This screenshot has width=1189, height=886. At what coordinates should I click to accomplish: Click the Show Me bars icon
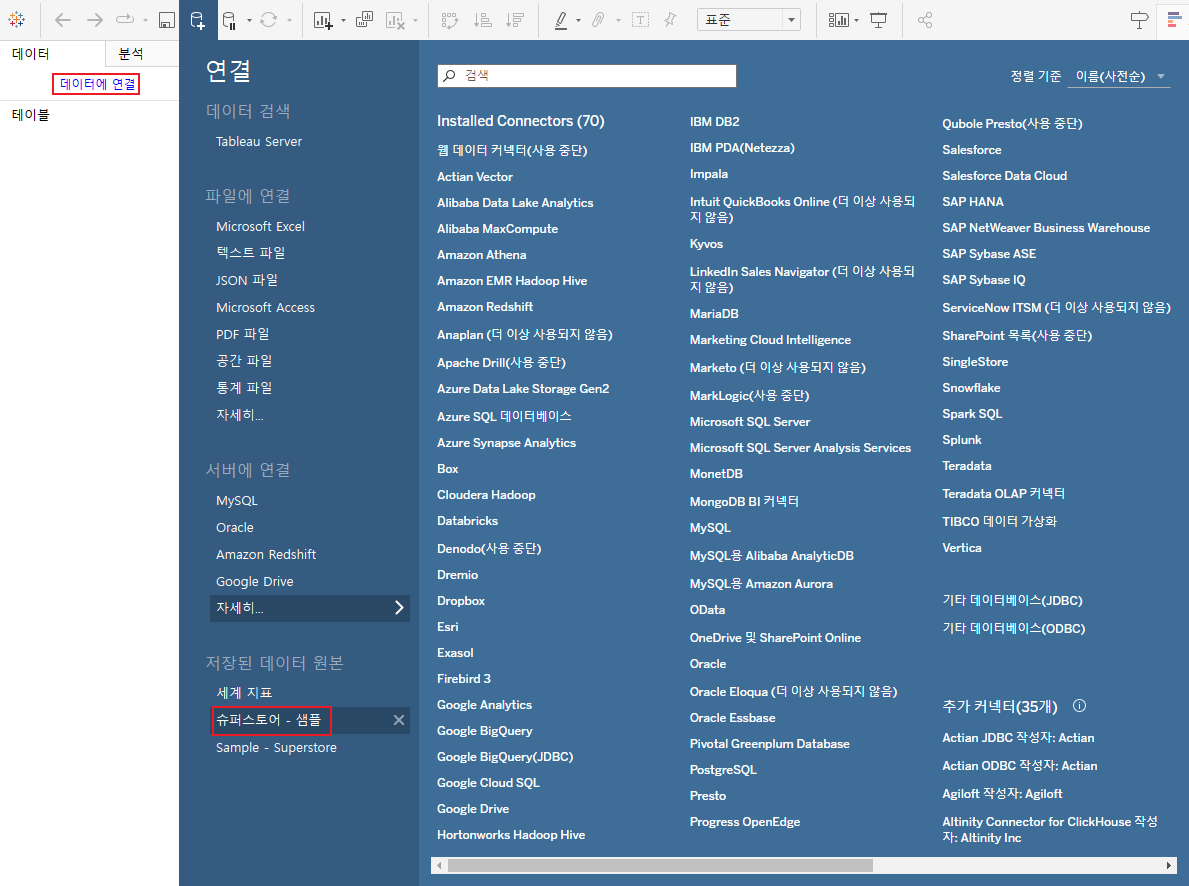coord(1174,20)
